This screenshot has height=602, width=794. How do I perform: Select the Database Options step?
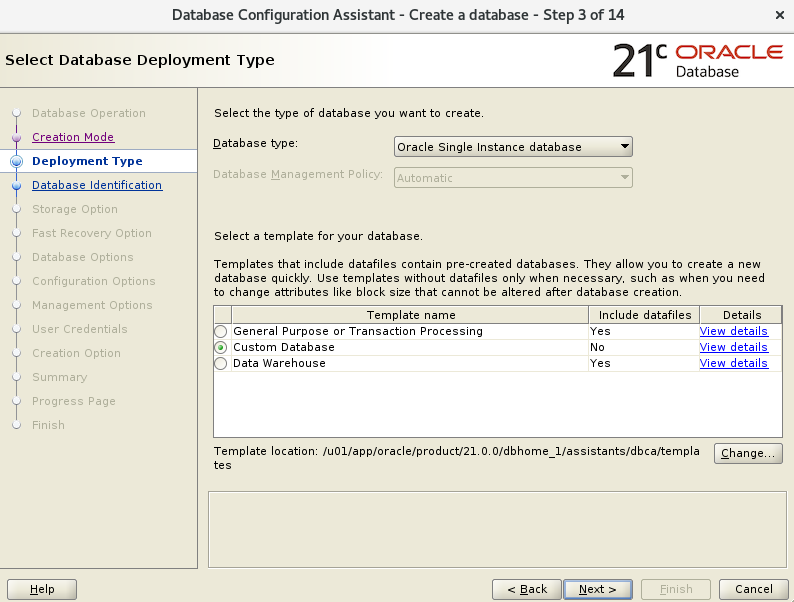pyautogui.click(x=83, y=257)
